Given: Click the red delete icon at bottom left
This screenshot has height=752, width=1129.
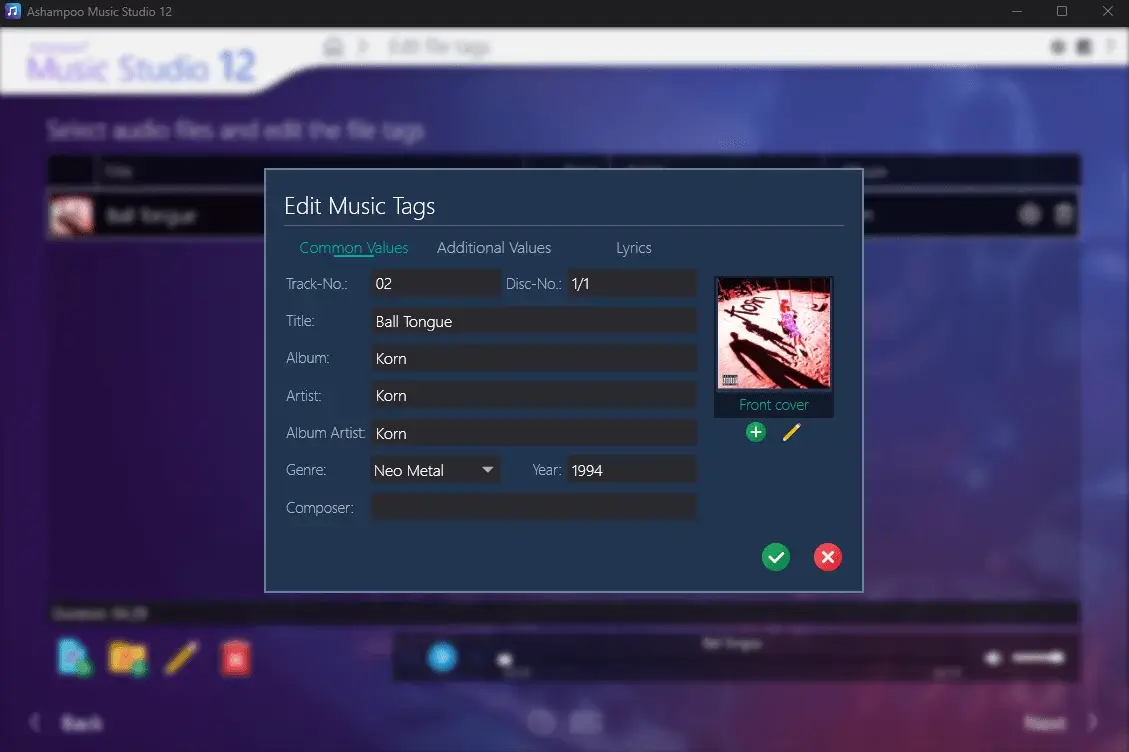Looking at the screenshot, I should tap(236, 657).
